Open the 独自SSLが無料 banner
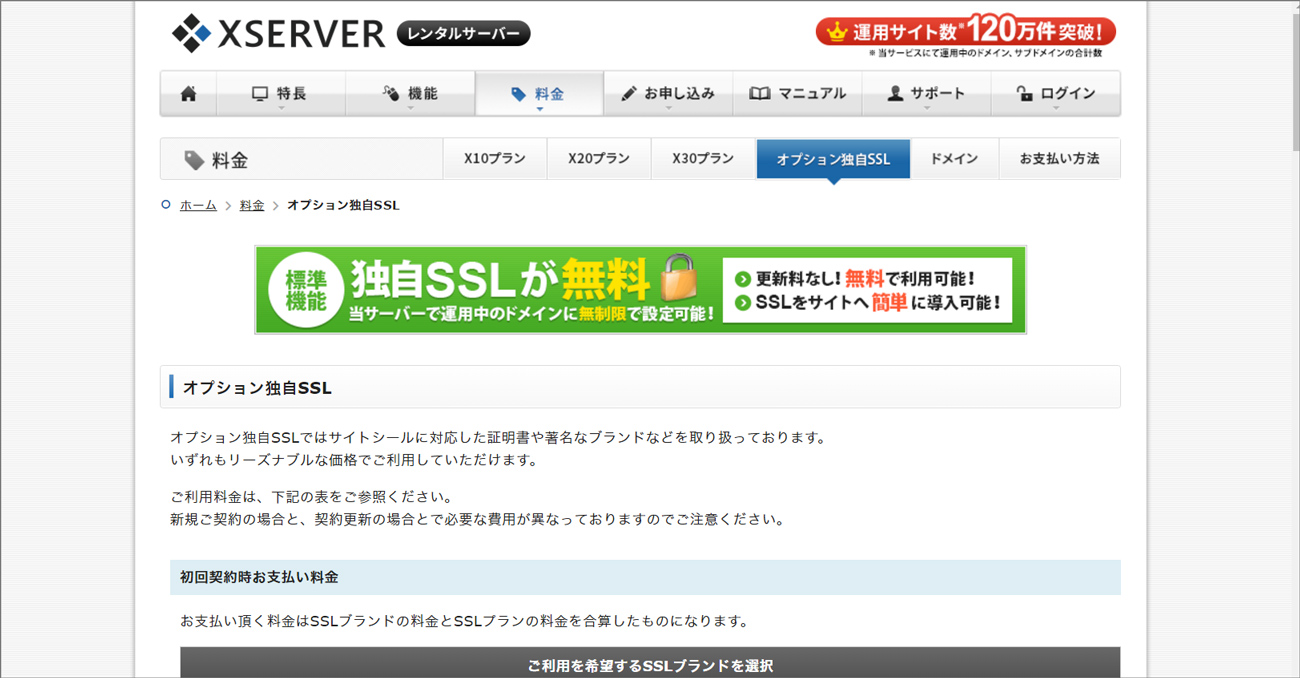Viewport: 1300px width, 678px height. tap(640, 290)
